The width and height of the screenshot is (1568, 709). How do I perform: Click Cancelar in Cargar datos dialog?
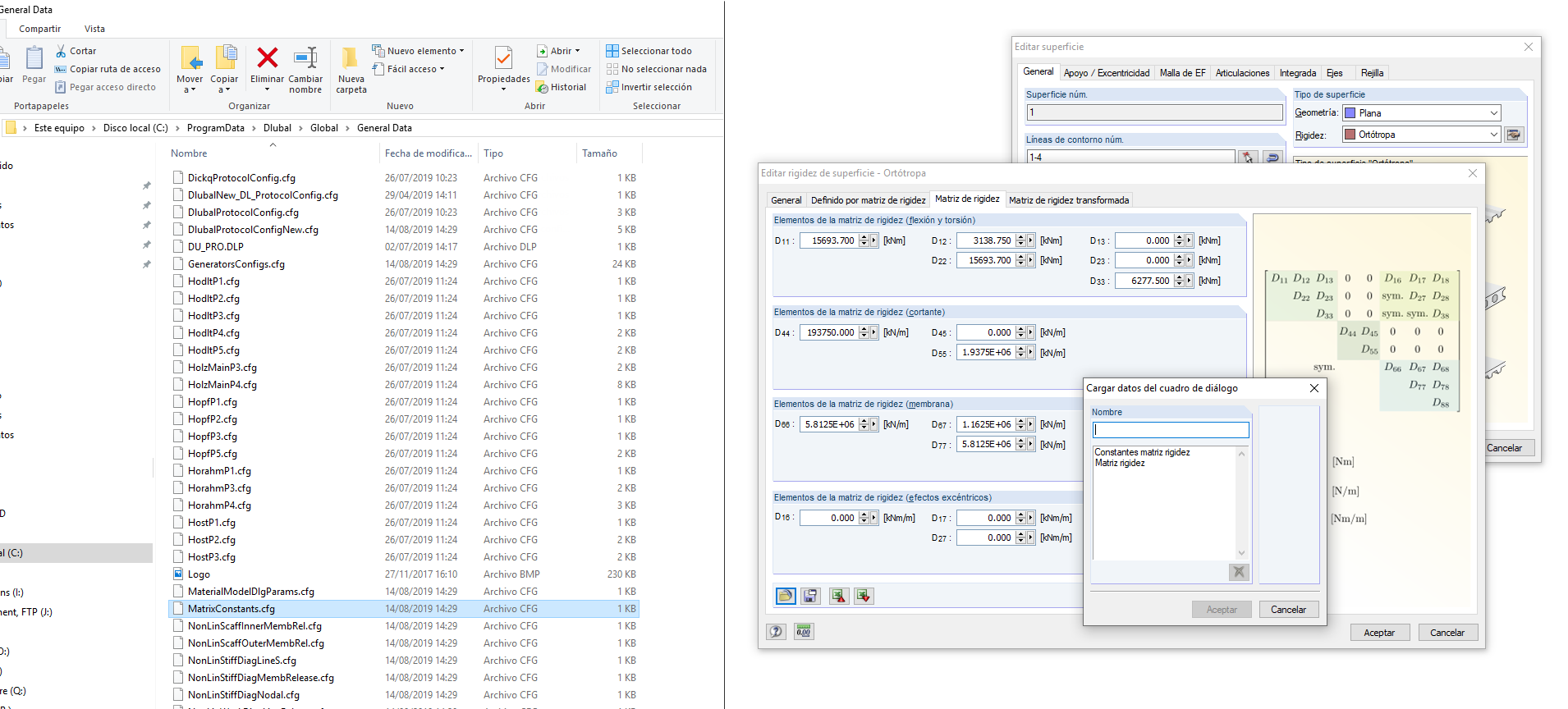pyautogui.click(x=1288, y=610)
